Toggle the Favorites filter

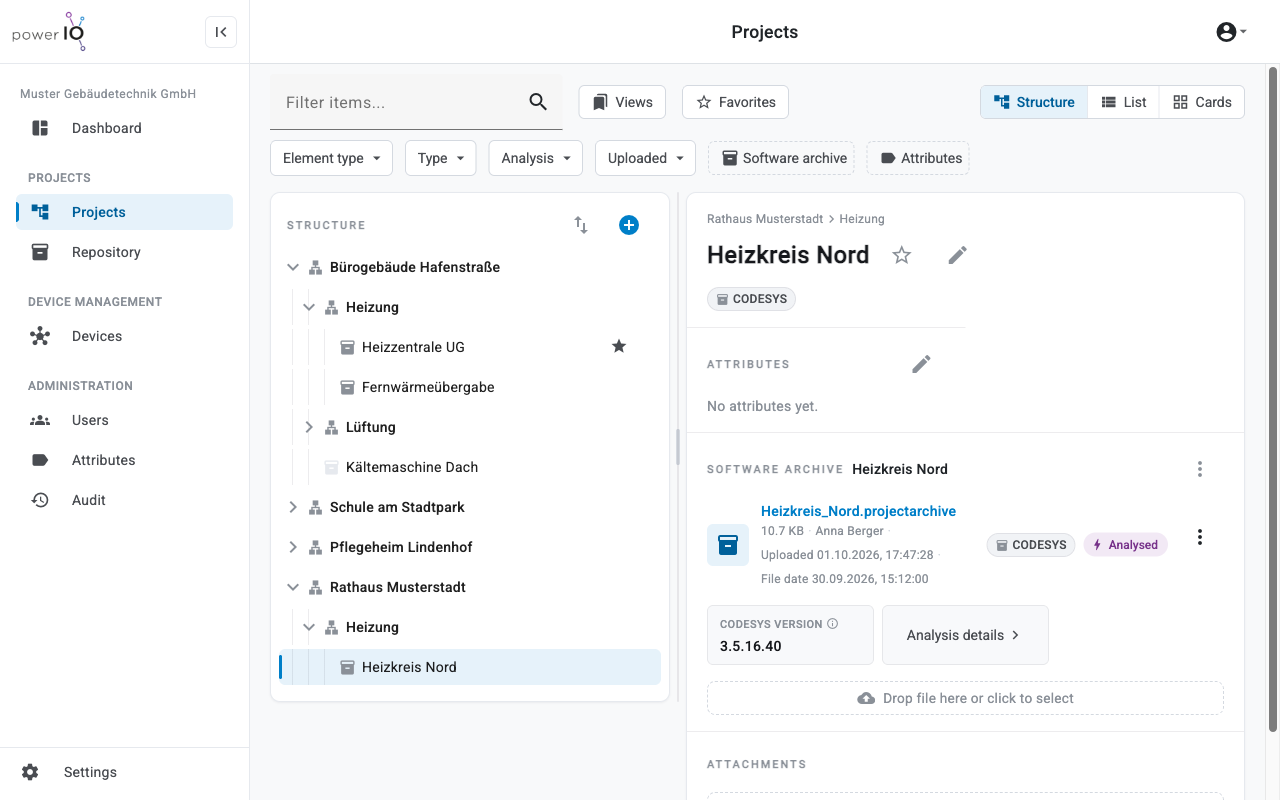(x=736, y=102)
